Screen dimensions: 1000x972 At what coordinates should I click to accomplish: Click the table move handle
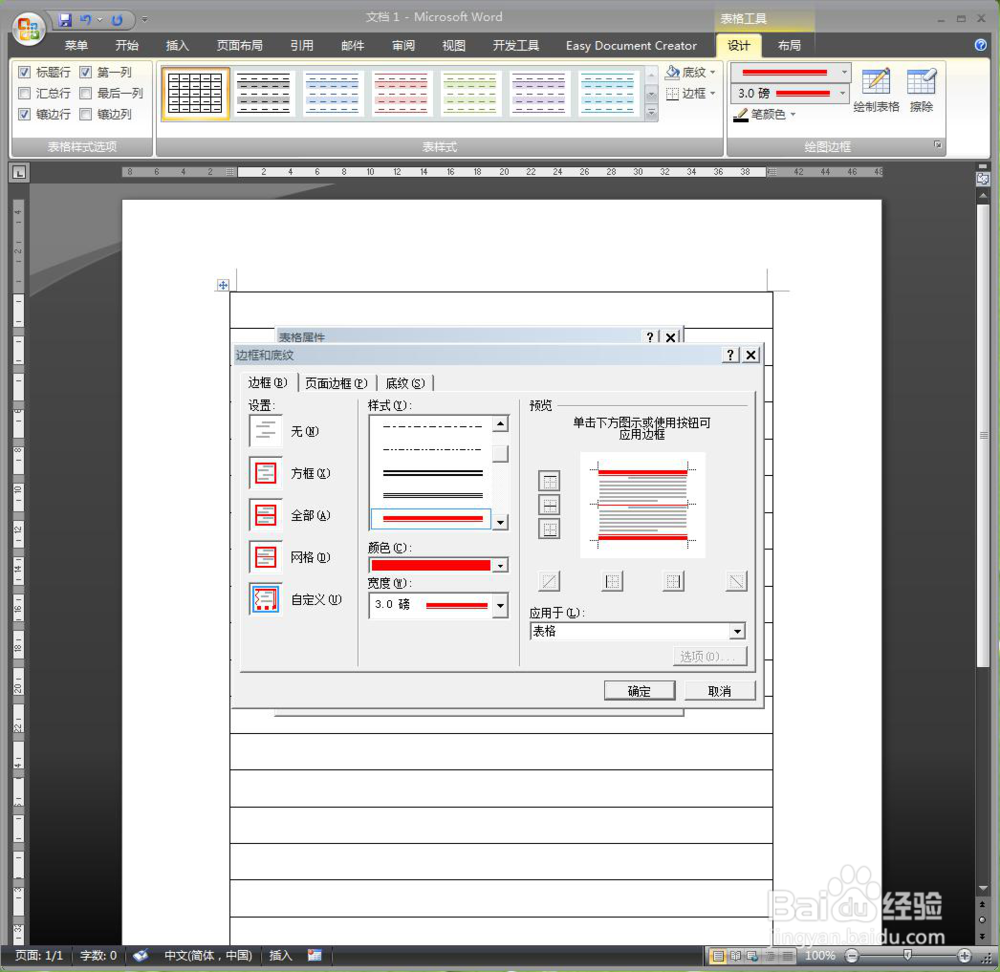point(223,285)
